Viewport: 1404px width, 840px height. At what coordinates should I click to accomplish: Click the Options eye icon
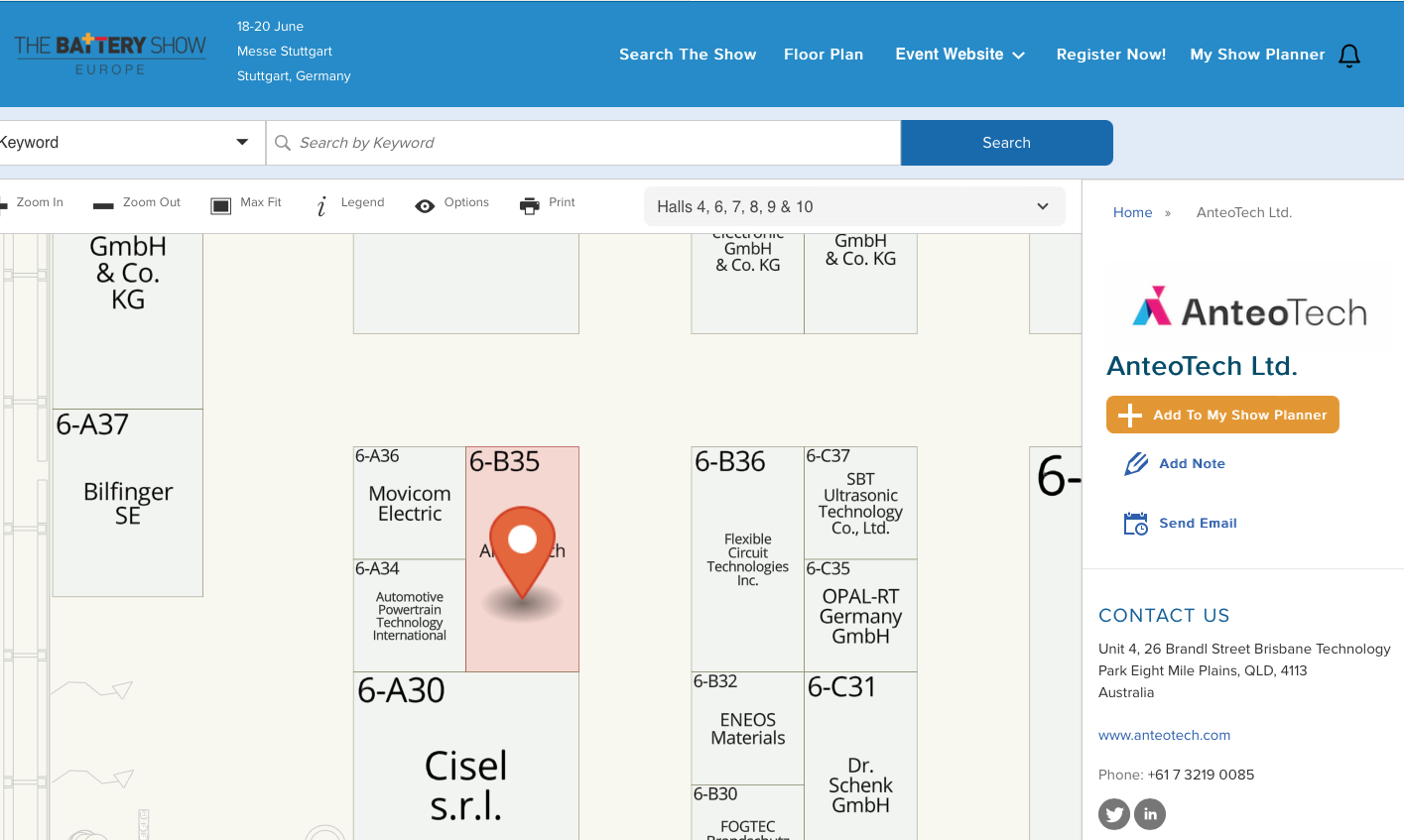pyautogui.click(x=425, y=205)
